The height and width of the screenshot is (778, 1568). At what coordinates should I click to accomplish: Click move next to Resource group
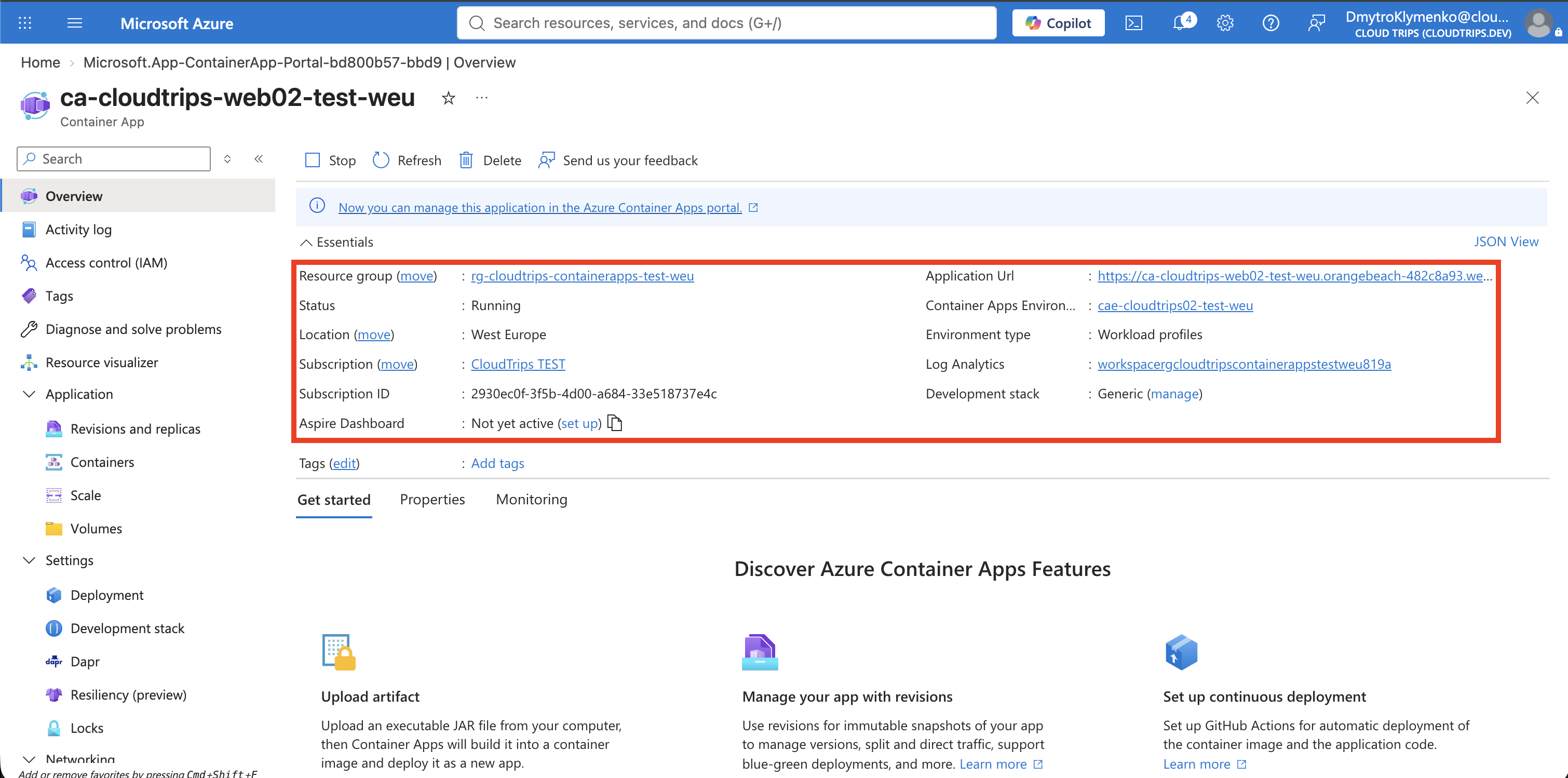tap(416, 276)
